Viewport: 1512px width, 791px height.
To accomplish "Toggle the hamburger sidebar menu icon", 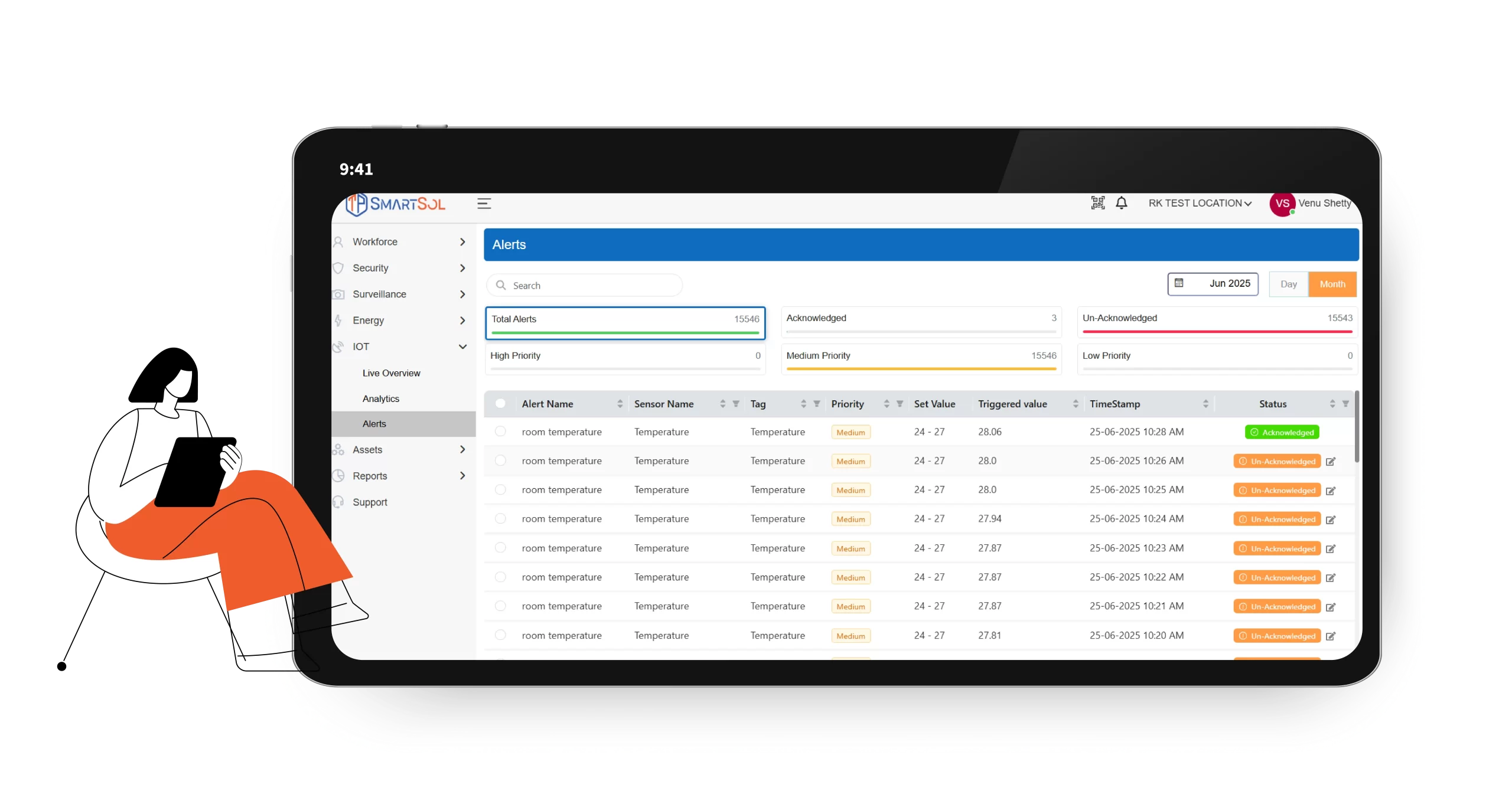I will pyautogui.click(x=484, y=204).
